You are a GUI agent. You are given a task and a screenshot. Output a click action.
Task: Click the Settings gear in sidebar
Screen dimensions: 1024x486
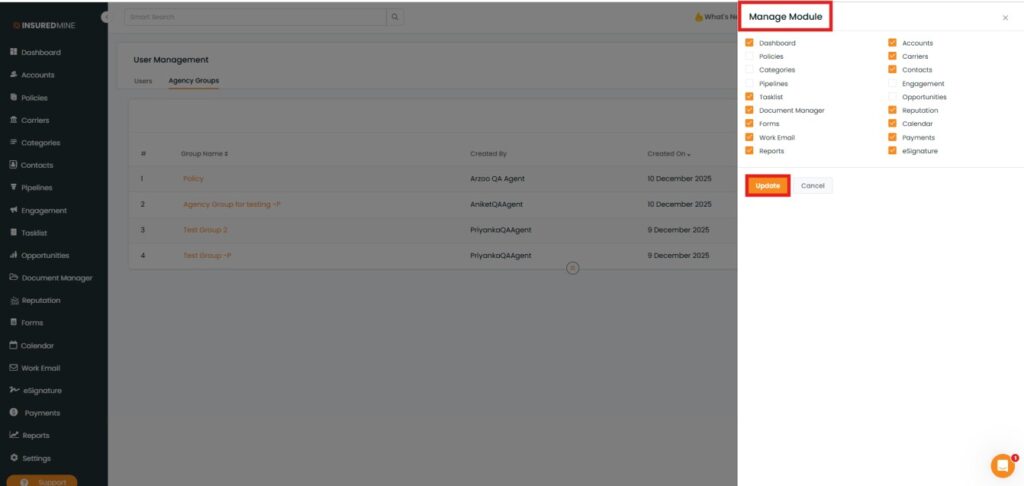[13, 457]
